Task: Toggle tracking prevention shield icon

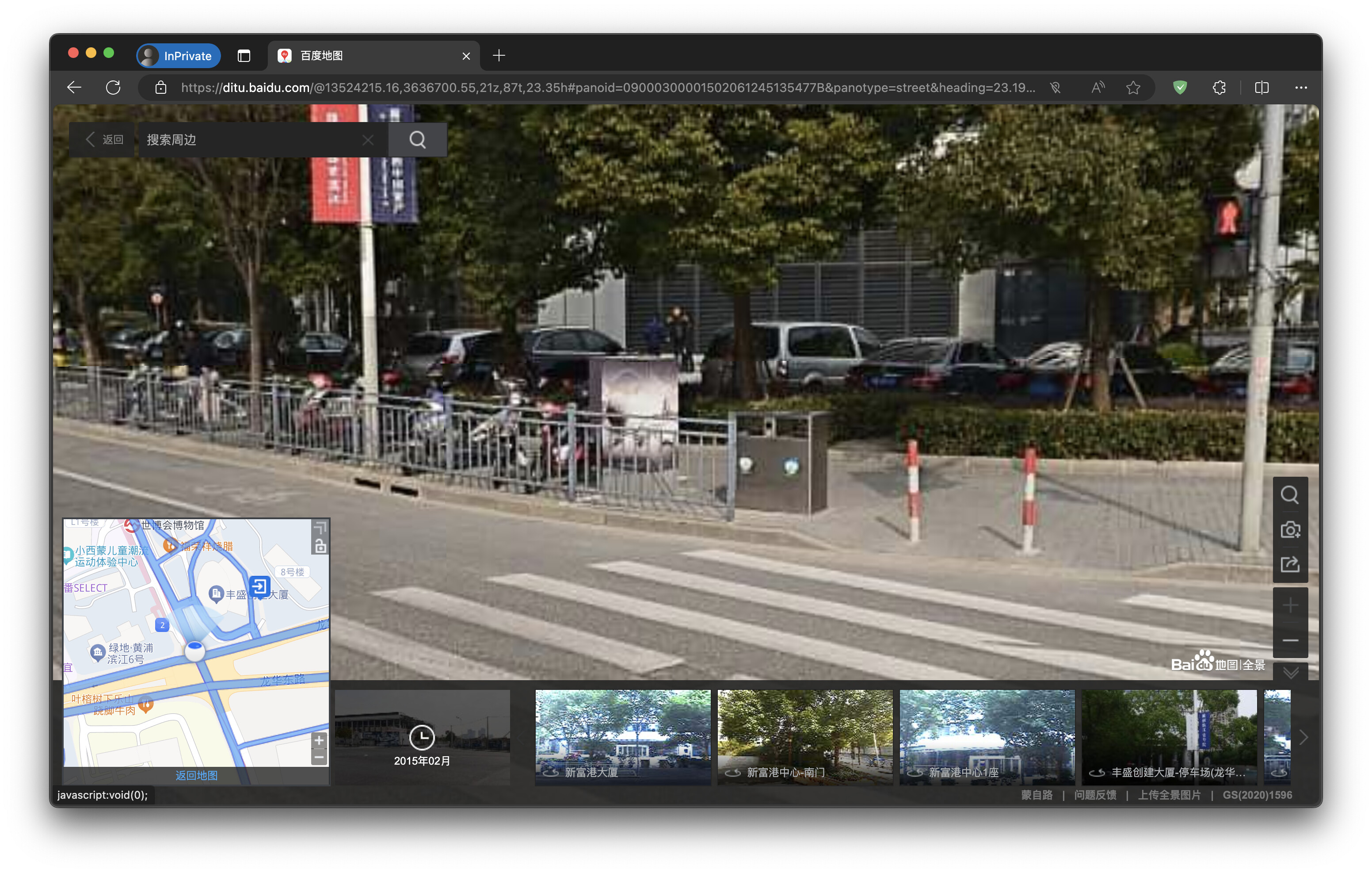Action: [1179, 87]
